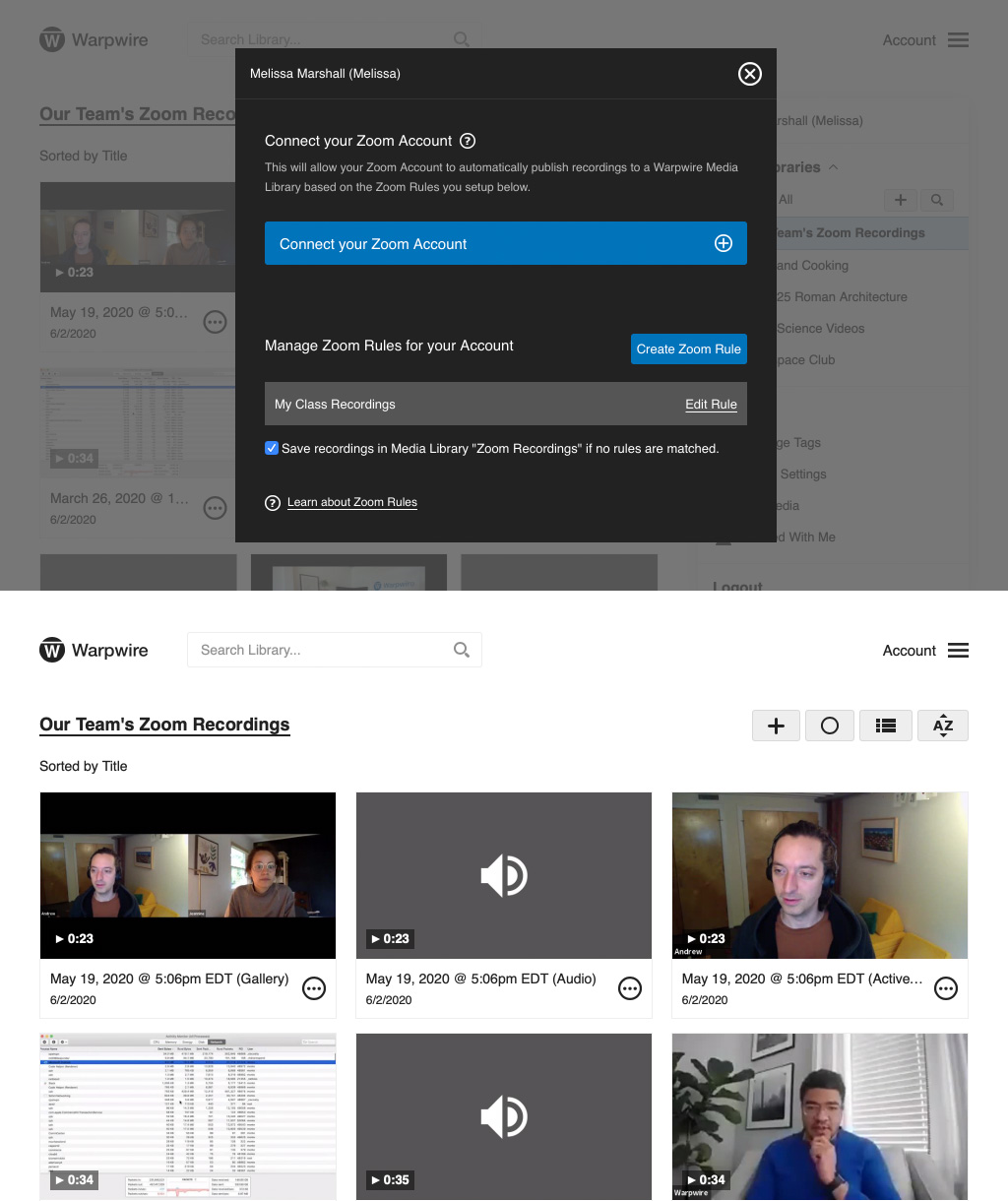Click the plus circle icon in Connect button
The height and width of the screenshot is (1201, 1008).
pyautogui.click(x=724, y=243)
